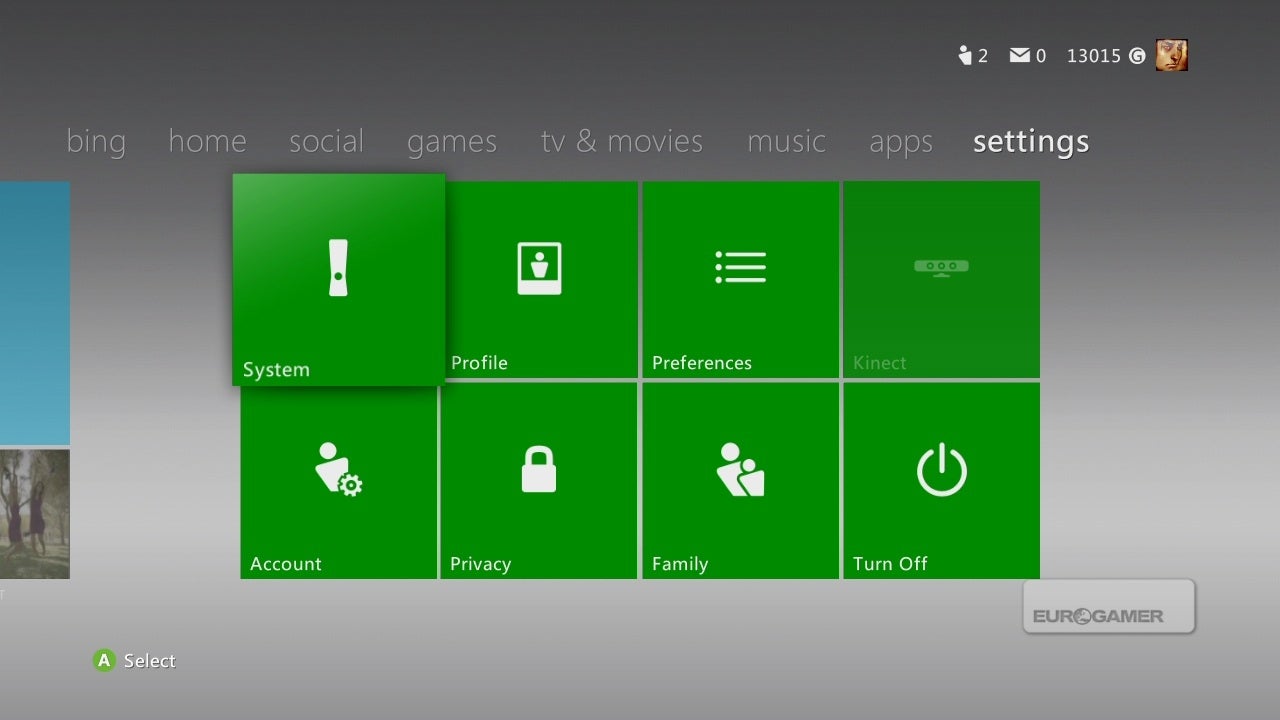Viewport: 1280px width, 720px height.
Task: Click the Eurogamer watermark logo
Action: (1108, 607)
